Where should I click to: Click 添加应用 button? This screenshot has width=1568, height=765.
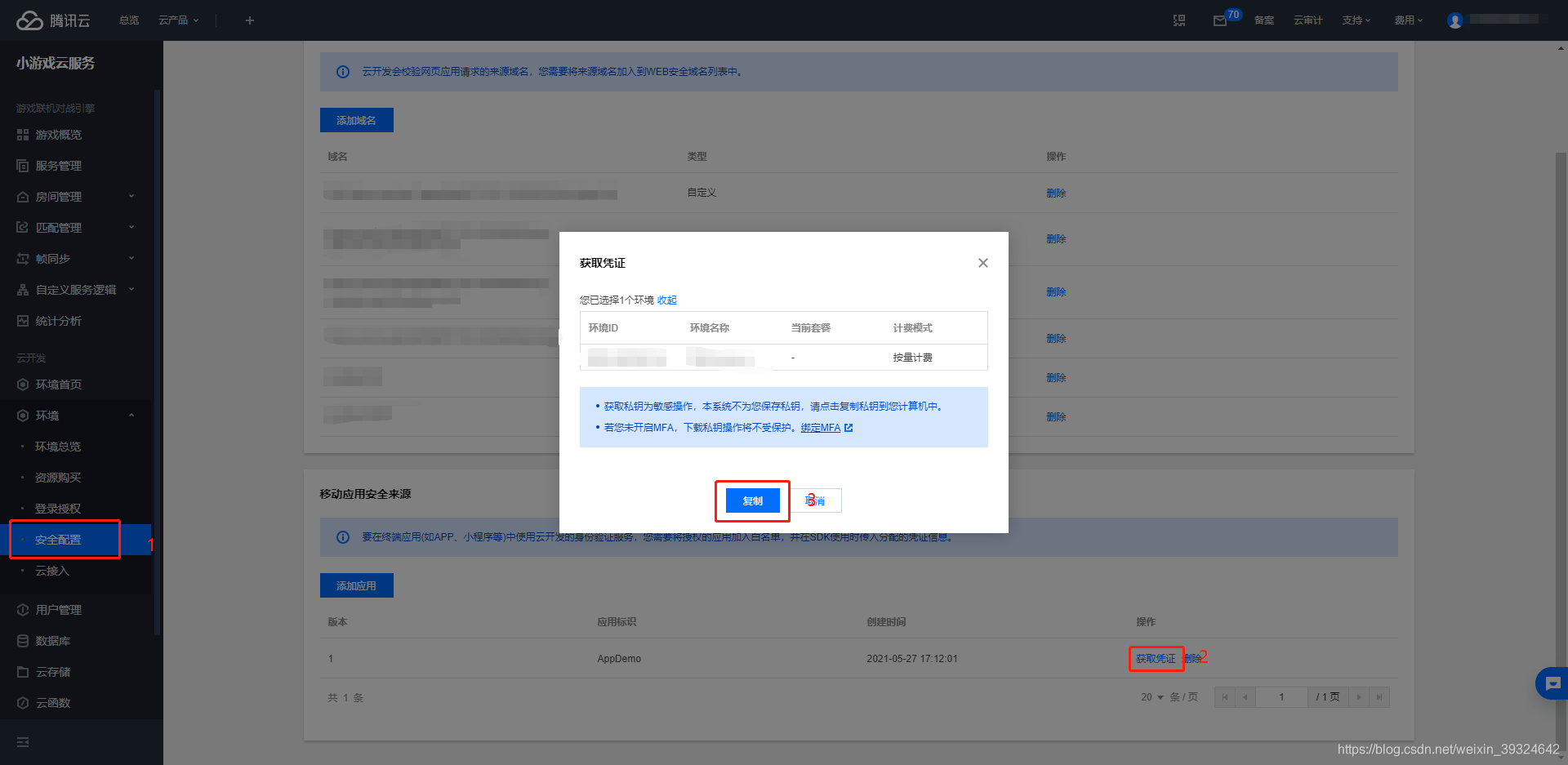pyautogui.click(x=357, y=585)
